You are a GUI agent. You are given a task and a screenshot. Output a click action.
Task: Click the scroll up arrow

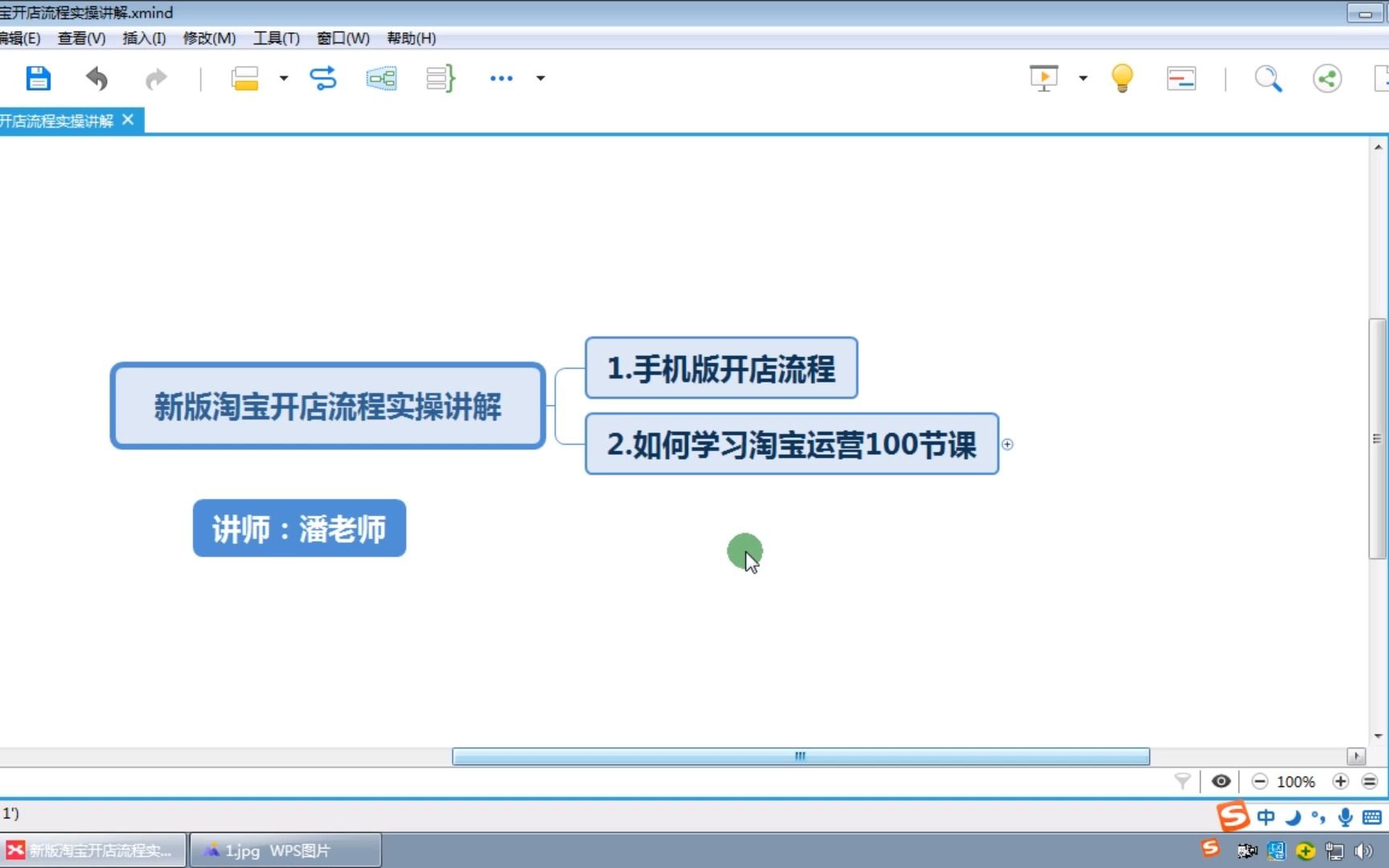(x=1378, y=147)
